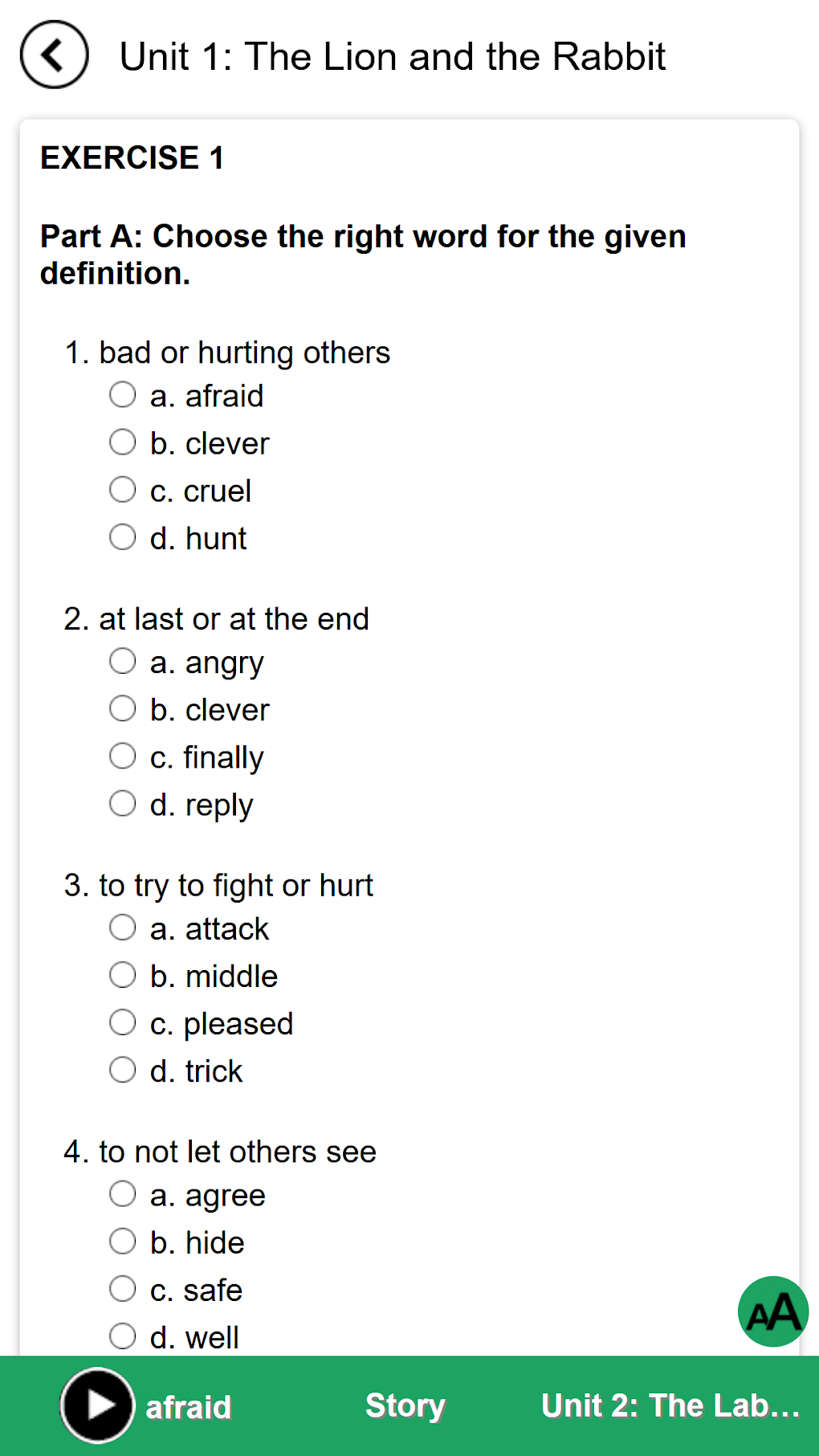This screenshot has height=1456, width=819.
Task: Choose 'b. middle' radio button
Action: [123, 976]
